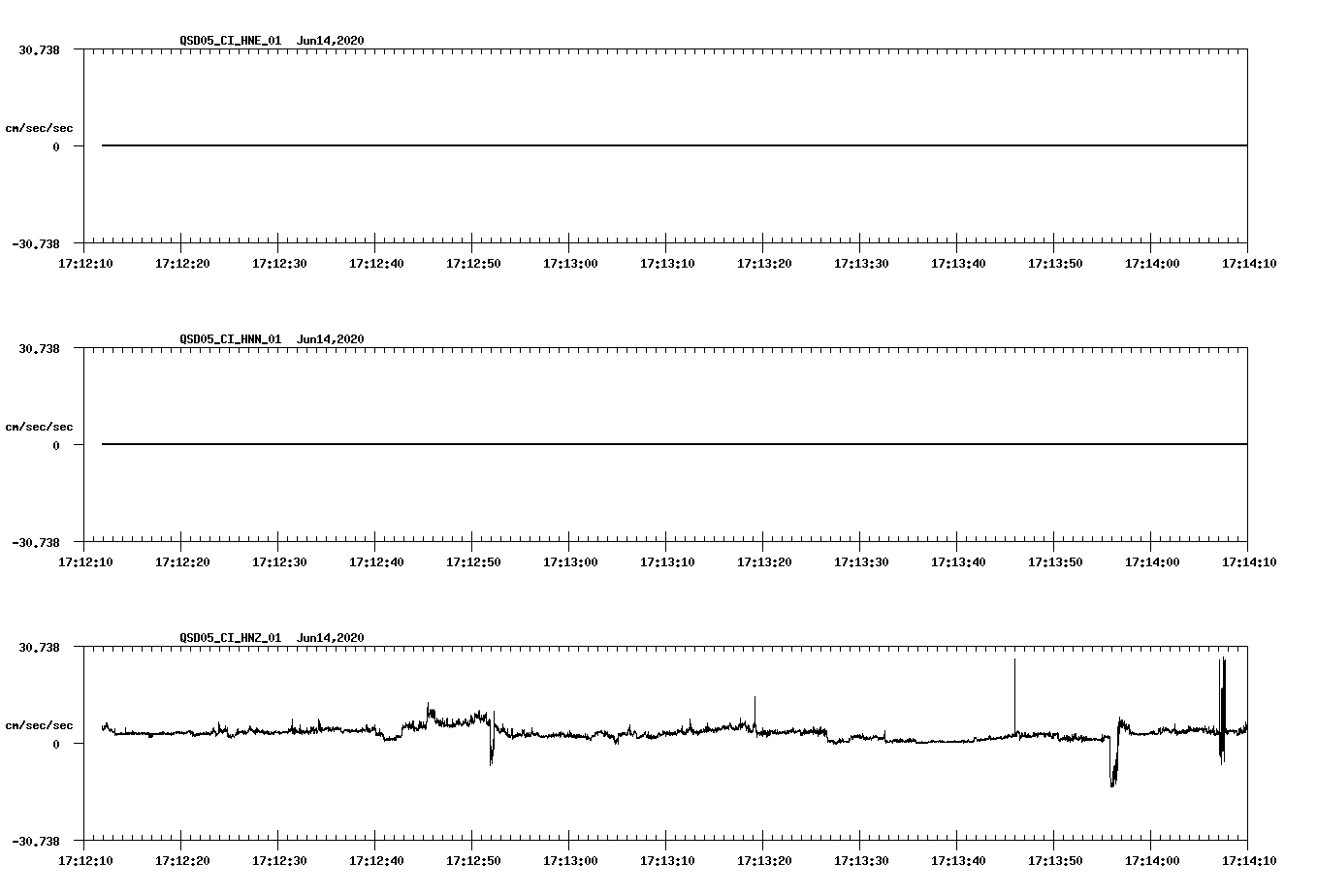1317x896 pixels.
Task: Click the 17:13:40 time label under HNN plot
Action: pos(958,561)
